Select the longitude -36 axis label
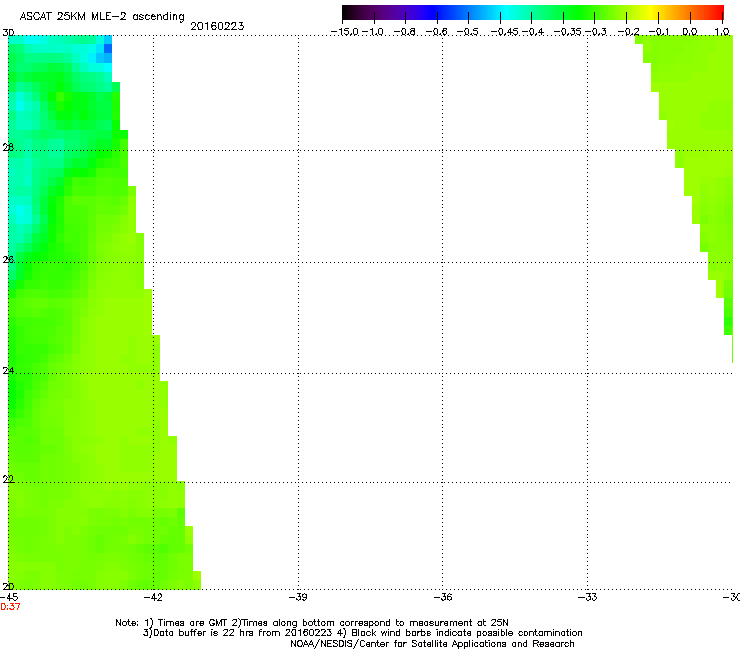Viewport: 740px width, 650px height. tap(442, 597)
